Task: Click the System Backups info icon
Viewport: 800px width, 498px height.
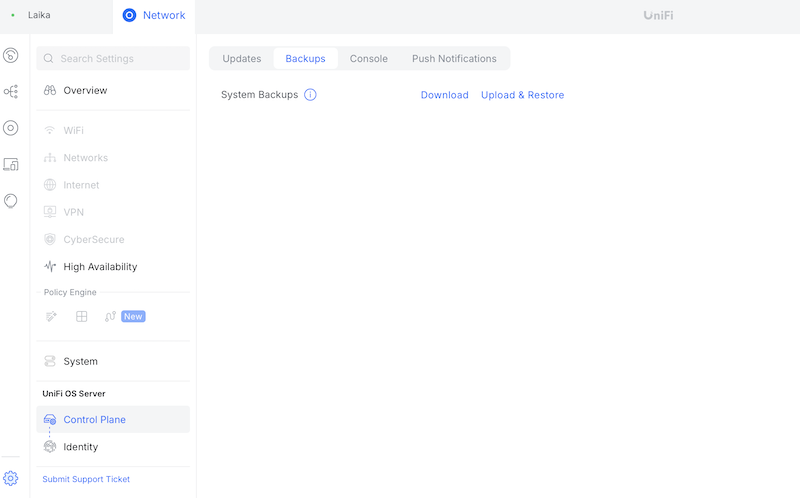Action: tap(310, 95)
